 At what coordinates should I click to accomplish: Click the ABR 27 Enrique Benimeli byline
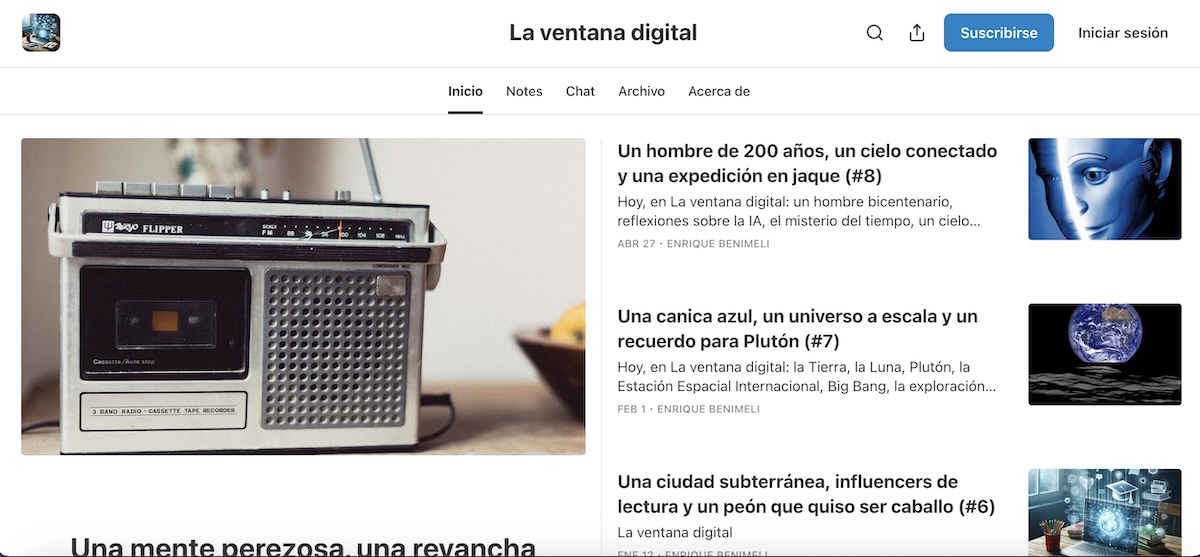pyautogui.click(x=693, y=244)
